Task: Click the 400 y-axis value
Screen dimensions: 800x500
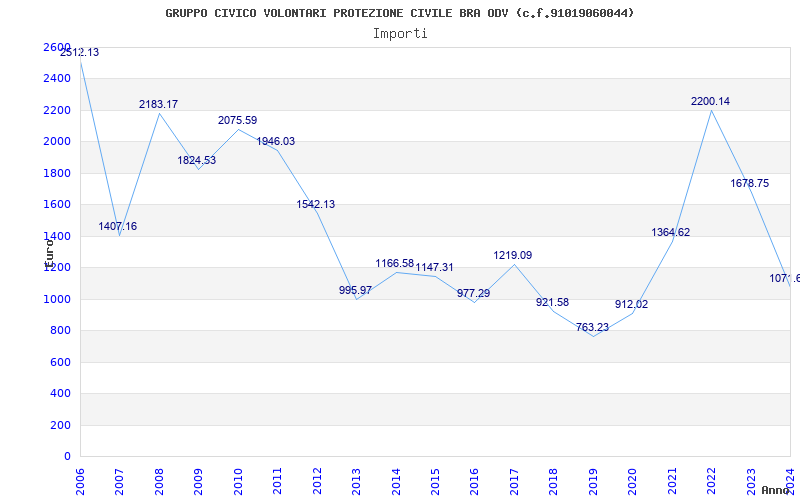Action: (x=61, y=393)
